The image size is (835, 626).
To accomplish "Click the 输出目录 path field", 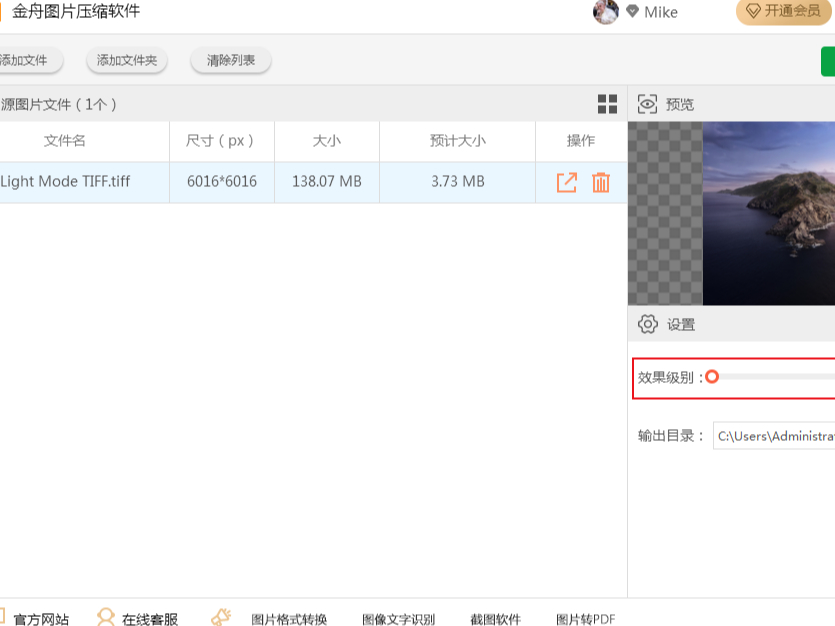I will (774, 436).
